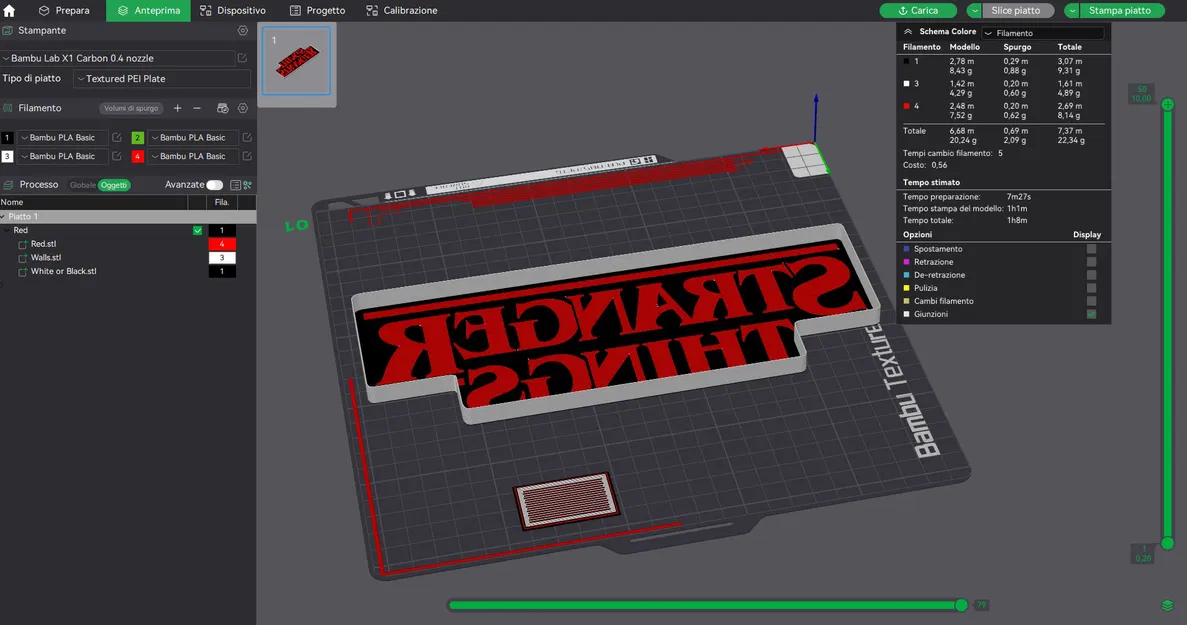
Task: Click the Slice piatto button
Action: tap(1017, 11)
